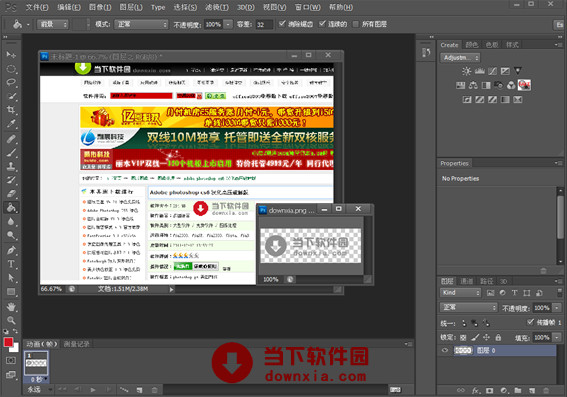Toggle Lock Transparent Pixels in Layers panel
567x397 pixels.
(463, 337)
